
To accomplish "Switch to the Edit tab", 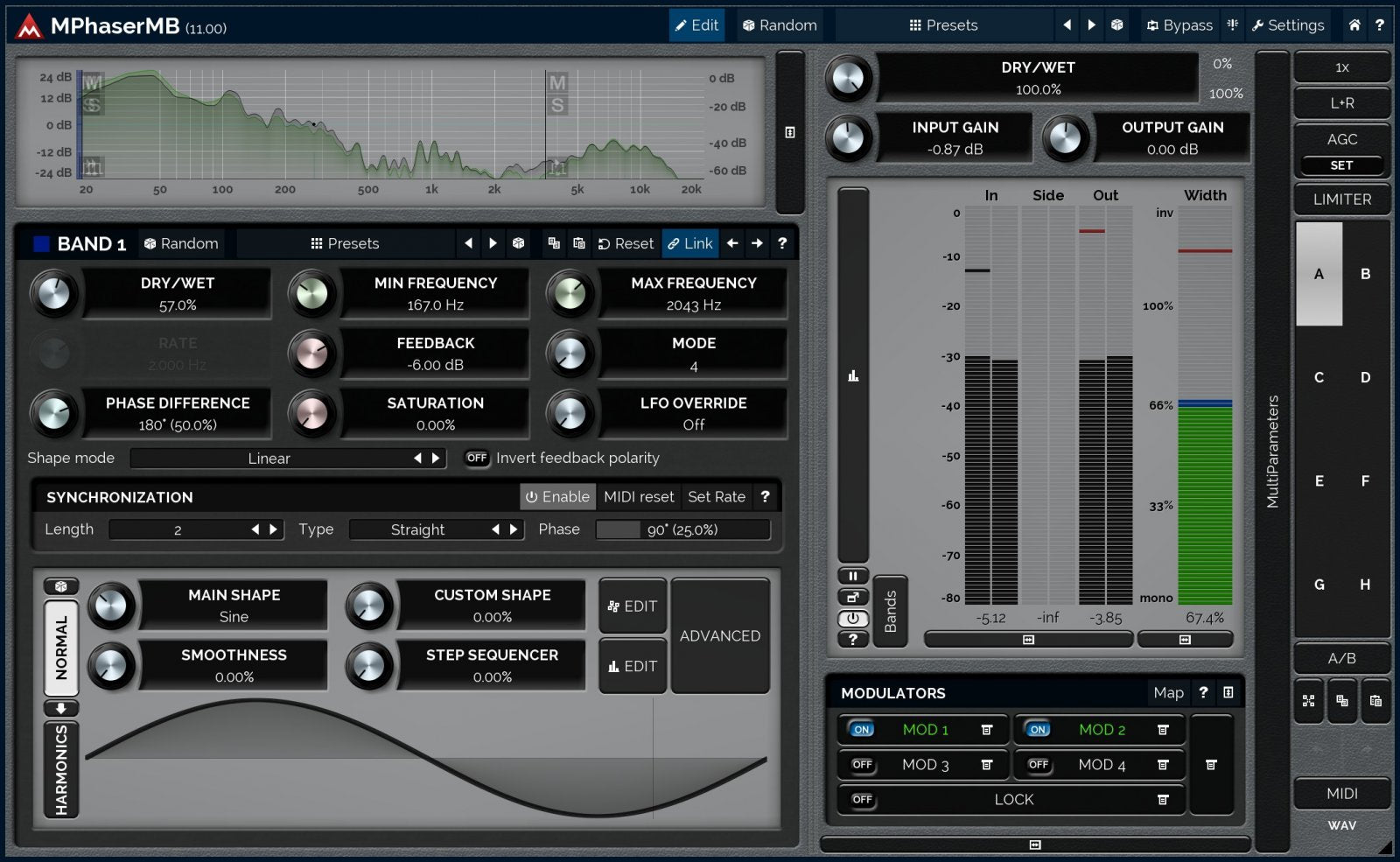I will (696, 25).
